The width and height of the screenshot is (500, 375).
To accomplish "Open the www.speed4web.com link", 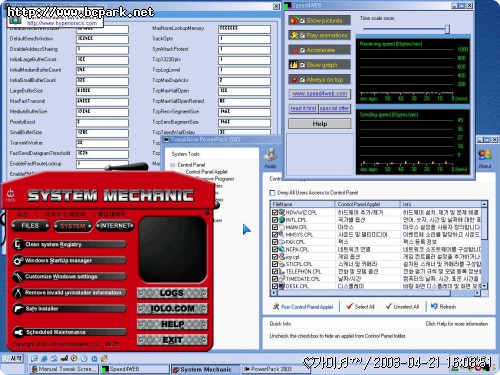I will point(320,94).
